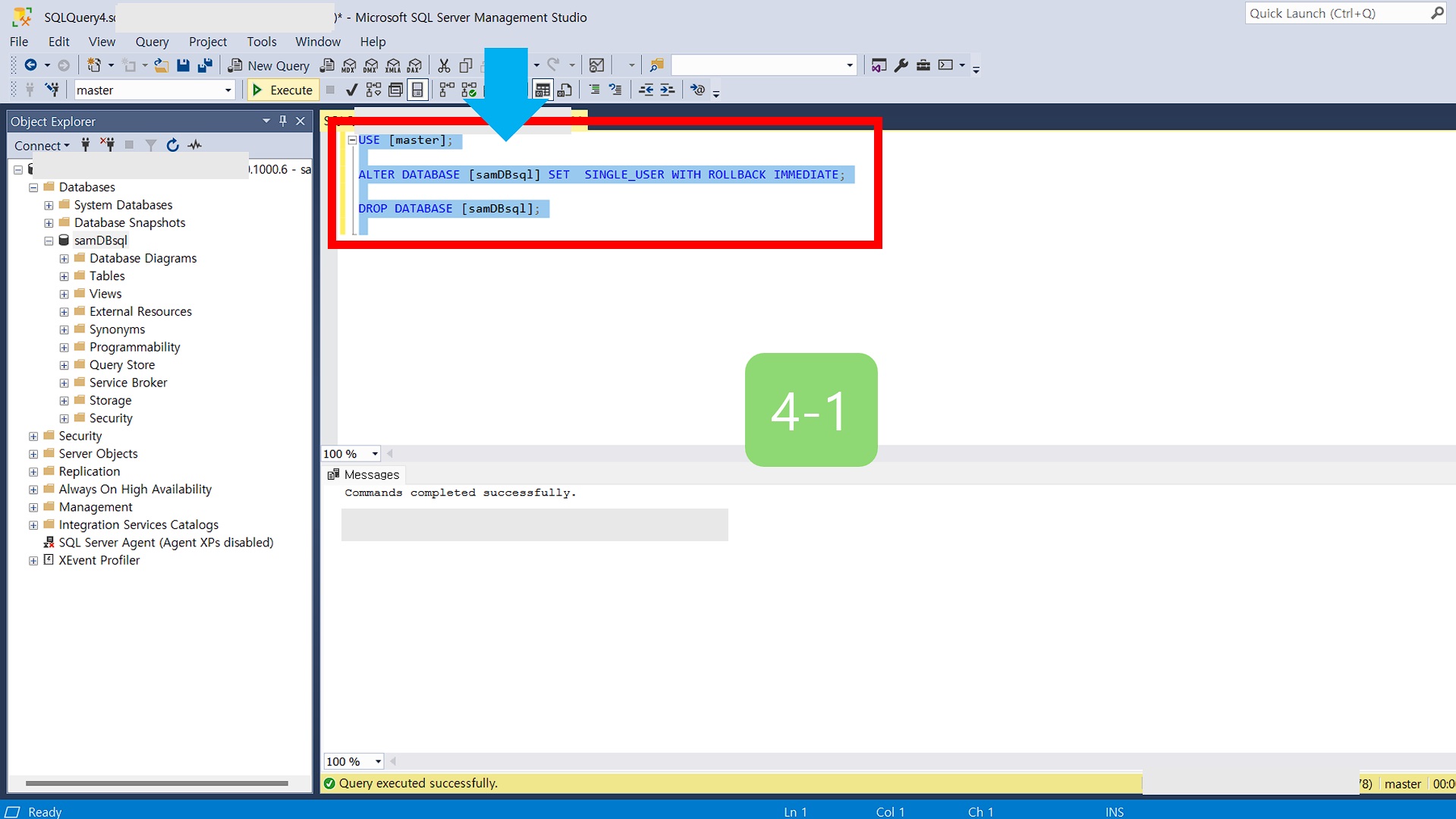
Task: Click the New Query button
Action: coord(269,65)
